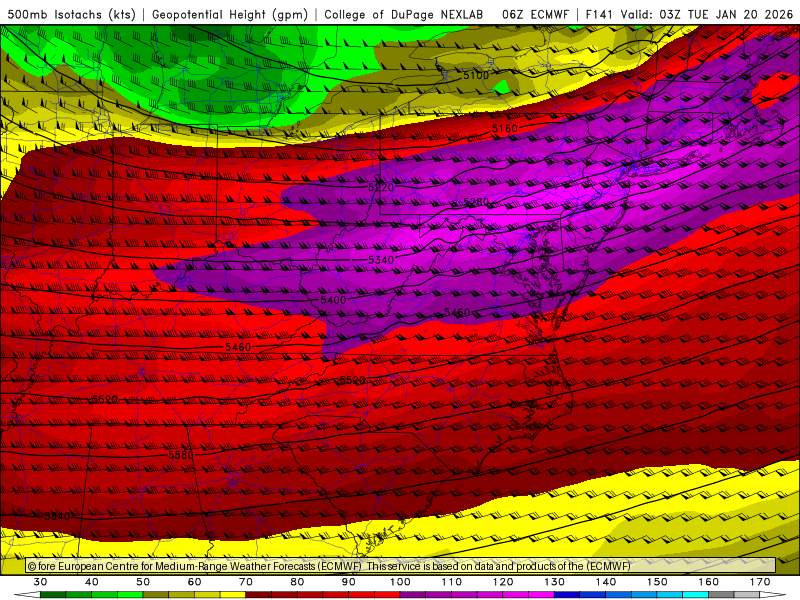Click the colorbar value label 80
Viewport: 800px width, 600px height.
click(x=297, y=582)
